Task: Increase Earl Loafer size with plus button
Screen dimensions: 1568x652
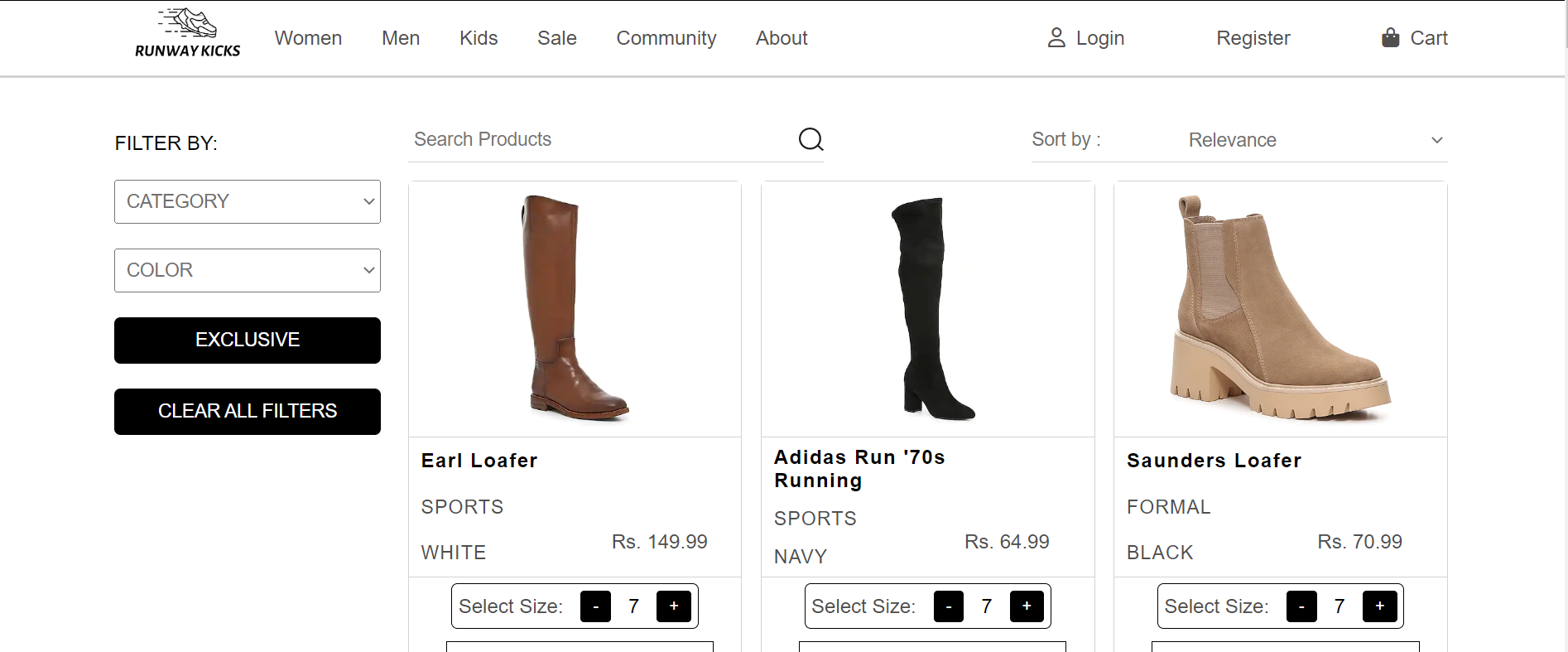Action: click(673, 606)
